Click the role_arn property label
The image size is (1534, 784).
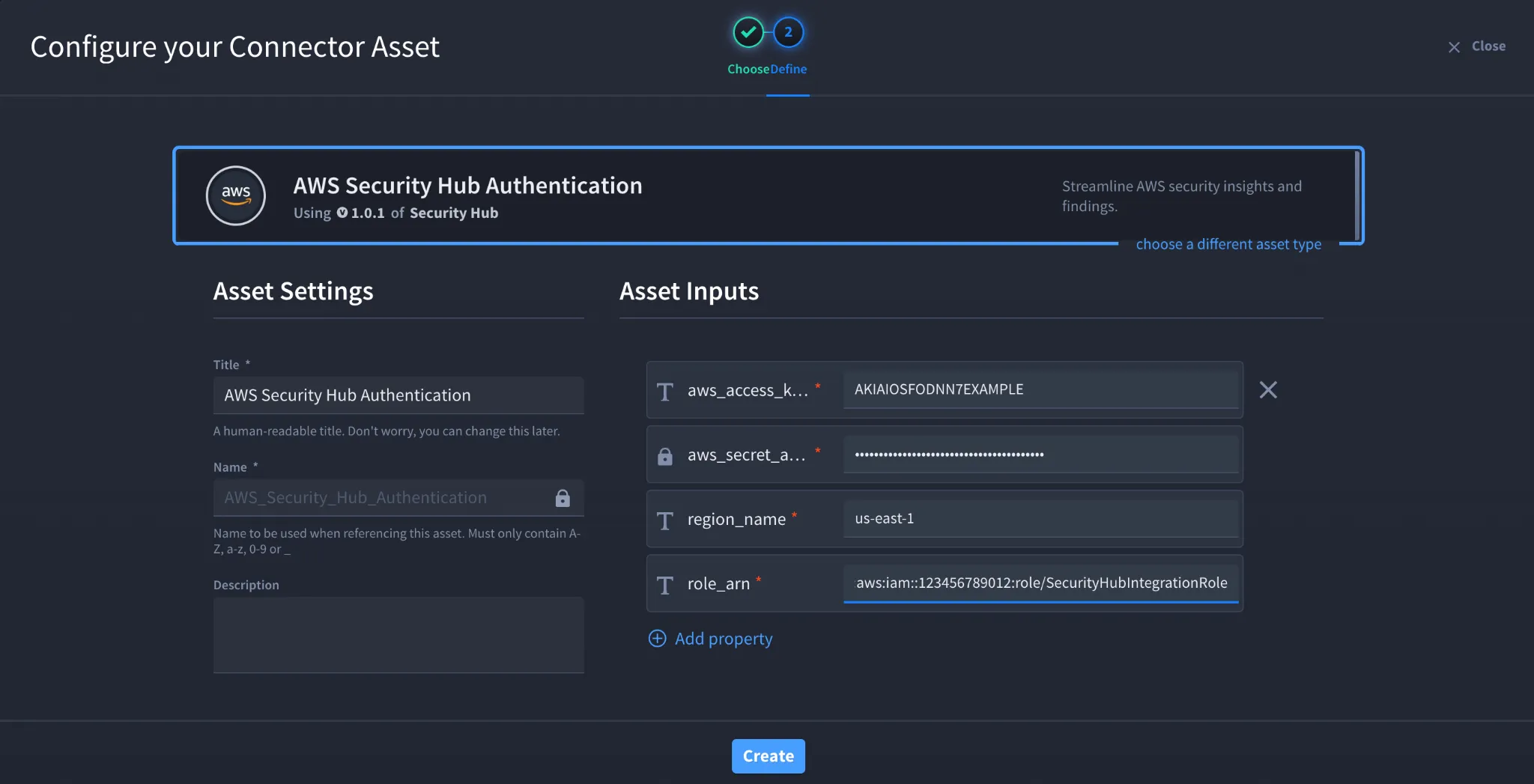(x=718, y=583)
